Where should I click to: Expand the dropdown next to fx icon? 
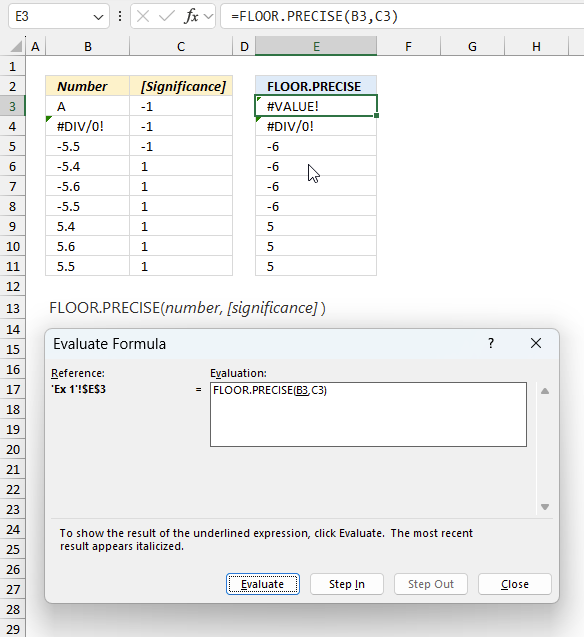[208, 17]
